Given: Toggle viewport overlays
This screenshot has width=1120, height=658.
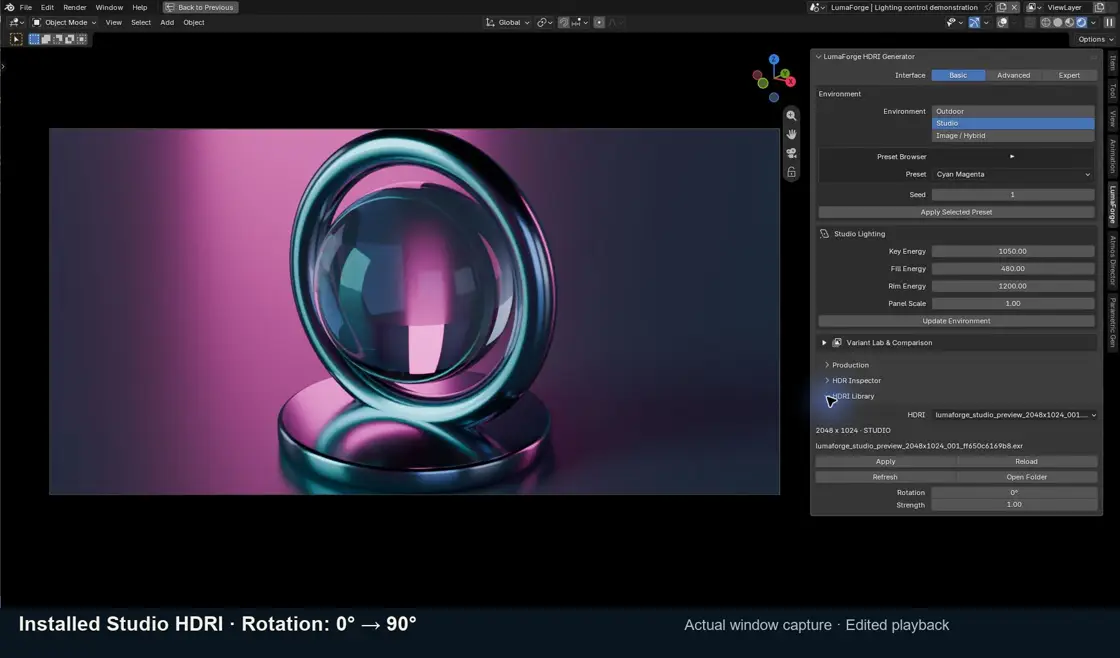Looking at the screenshot, I should 1003,22.
